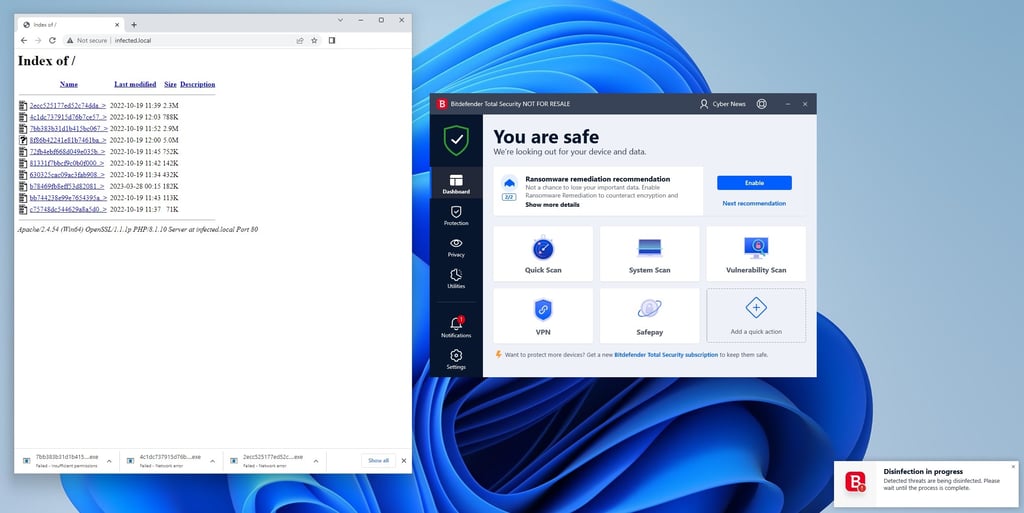Viewport: 1024px width, 513px height.
Task: Start a System Scan
Action: pos(649,254)
